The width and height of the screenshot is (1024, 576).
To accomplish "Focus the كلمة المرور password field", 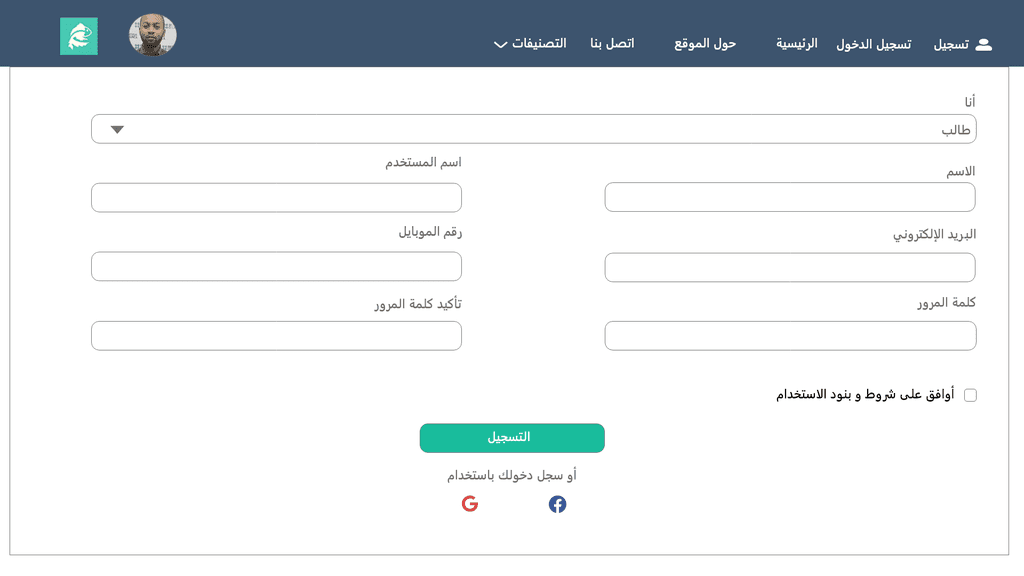I will click(x=790, y=336).
